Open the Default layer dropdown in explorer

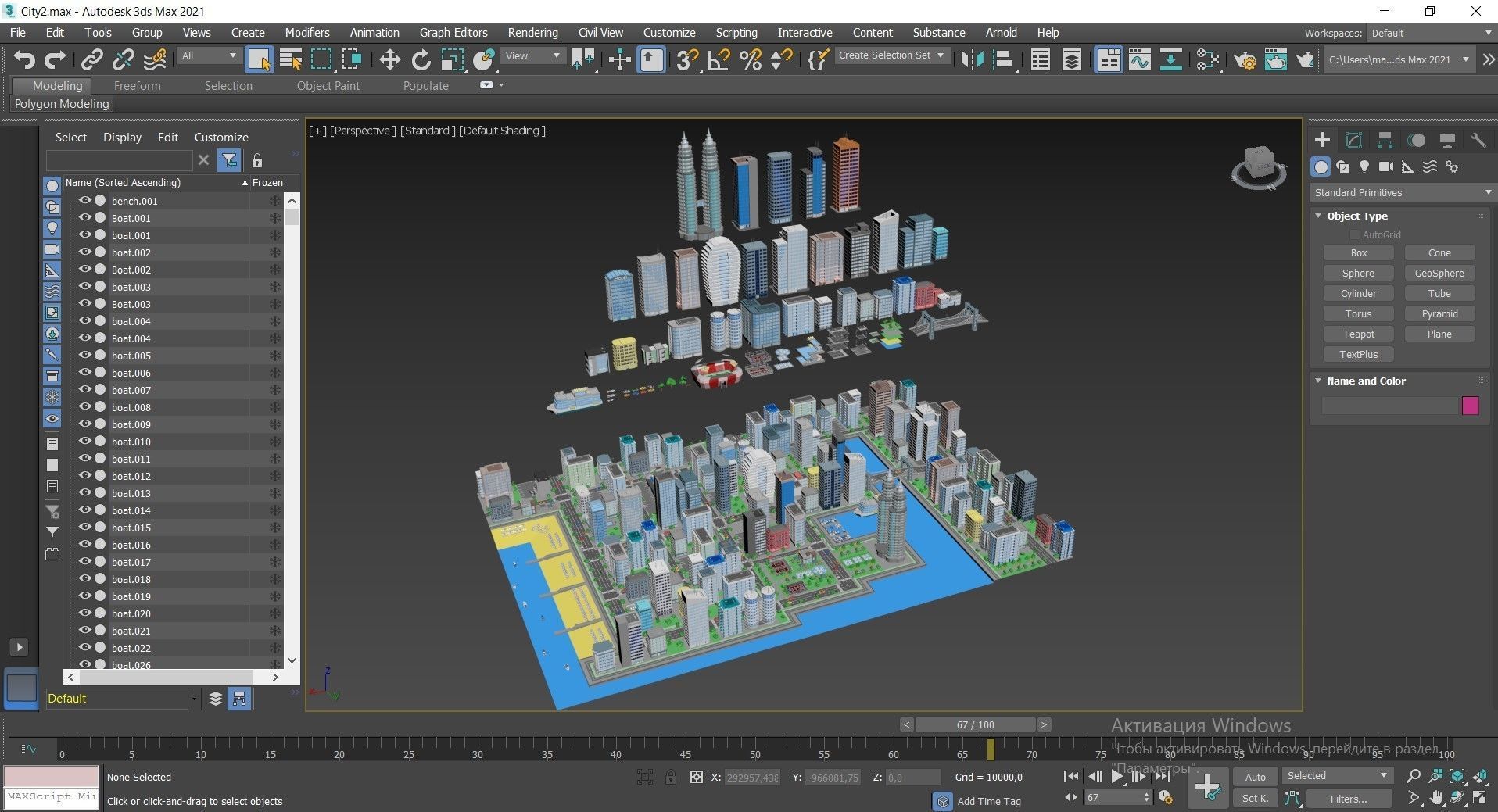click(122, 699)
